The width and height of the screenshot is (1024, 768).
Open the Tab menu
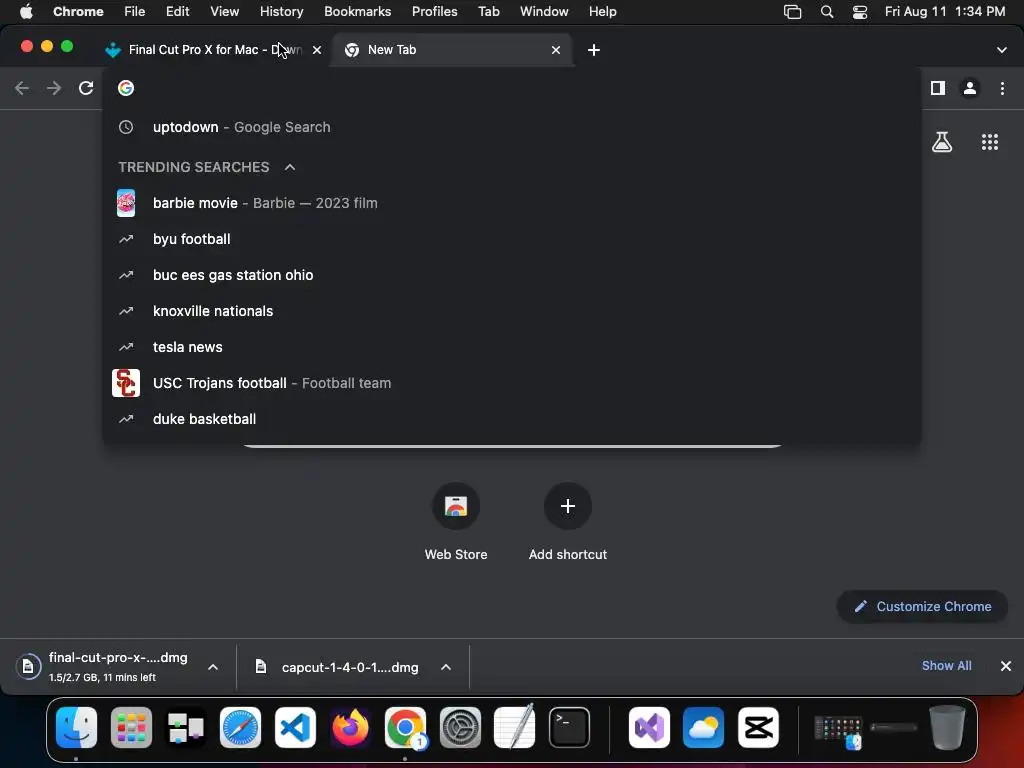tap(488, 12)
